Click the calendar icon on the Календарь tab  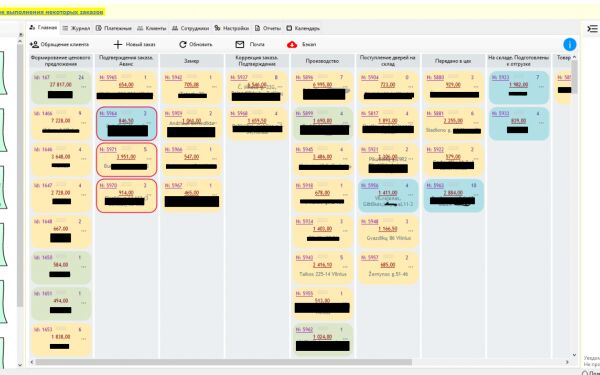coord(289,28)
